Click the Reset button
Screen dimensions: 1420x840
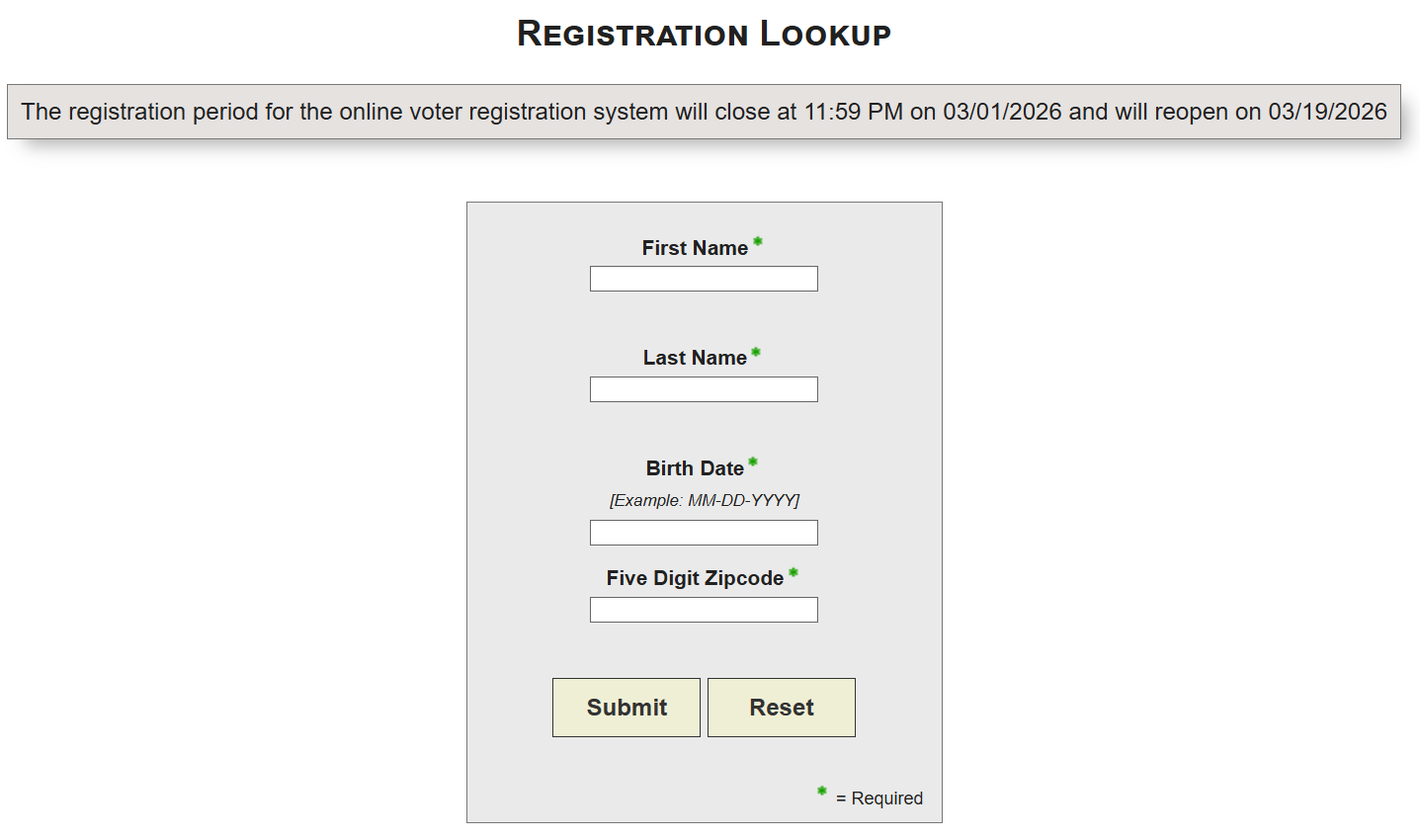pyautogui.click(x=782, y=708)
